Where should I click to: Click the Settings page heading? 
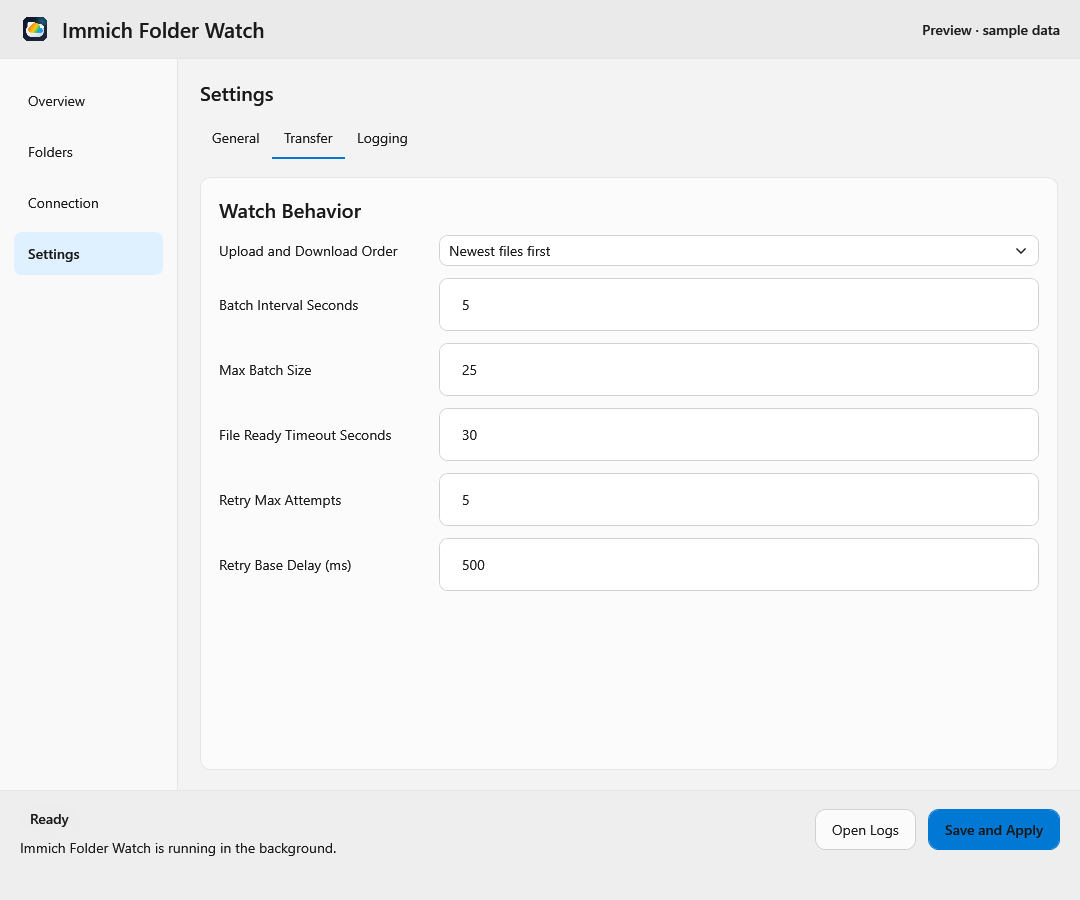click(x=236, y=94)
